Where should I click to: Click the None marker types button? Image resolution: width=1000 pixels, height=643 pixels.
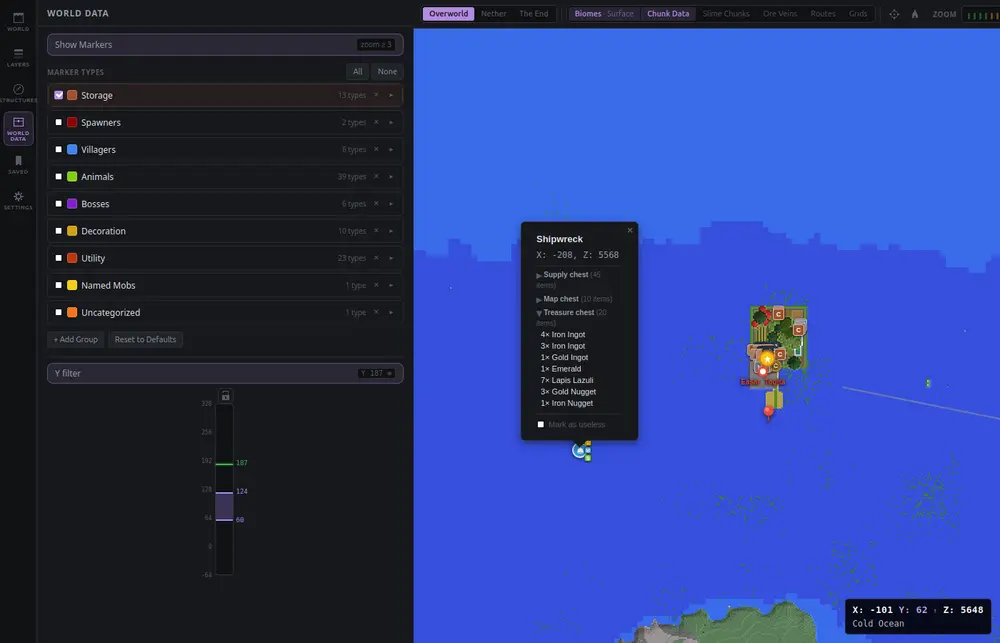click(x=387, y=71)
